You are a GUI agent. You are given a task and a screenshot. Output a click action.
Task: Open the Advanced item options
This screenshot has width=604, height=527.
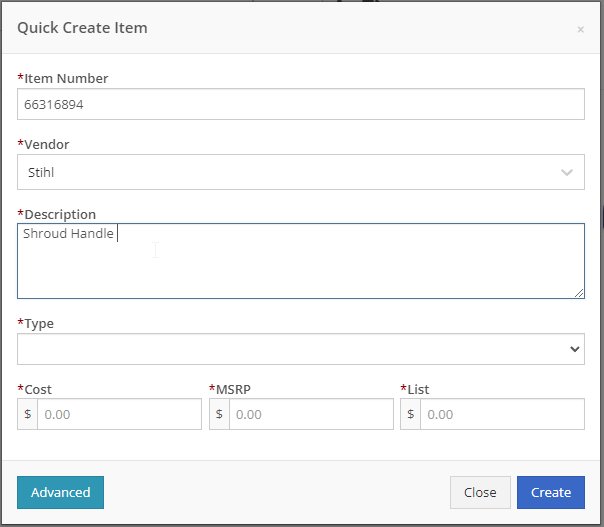click(60, 492)
